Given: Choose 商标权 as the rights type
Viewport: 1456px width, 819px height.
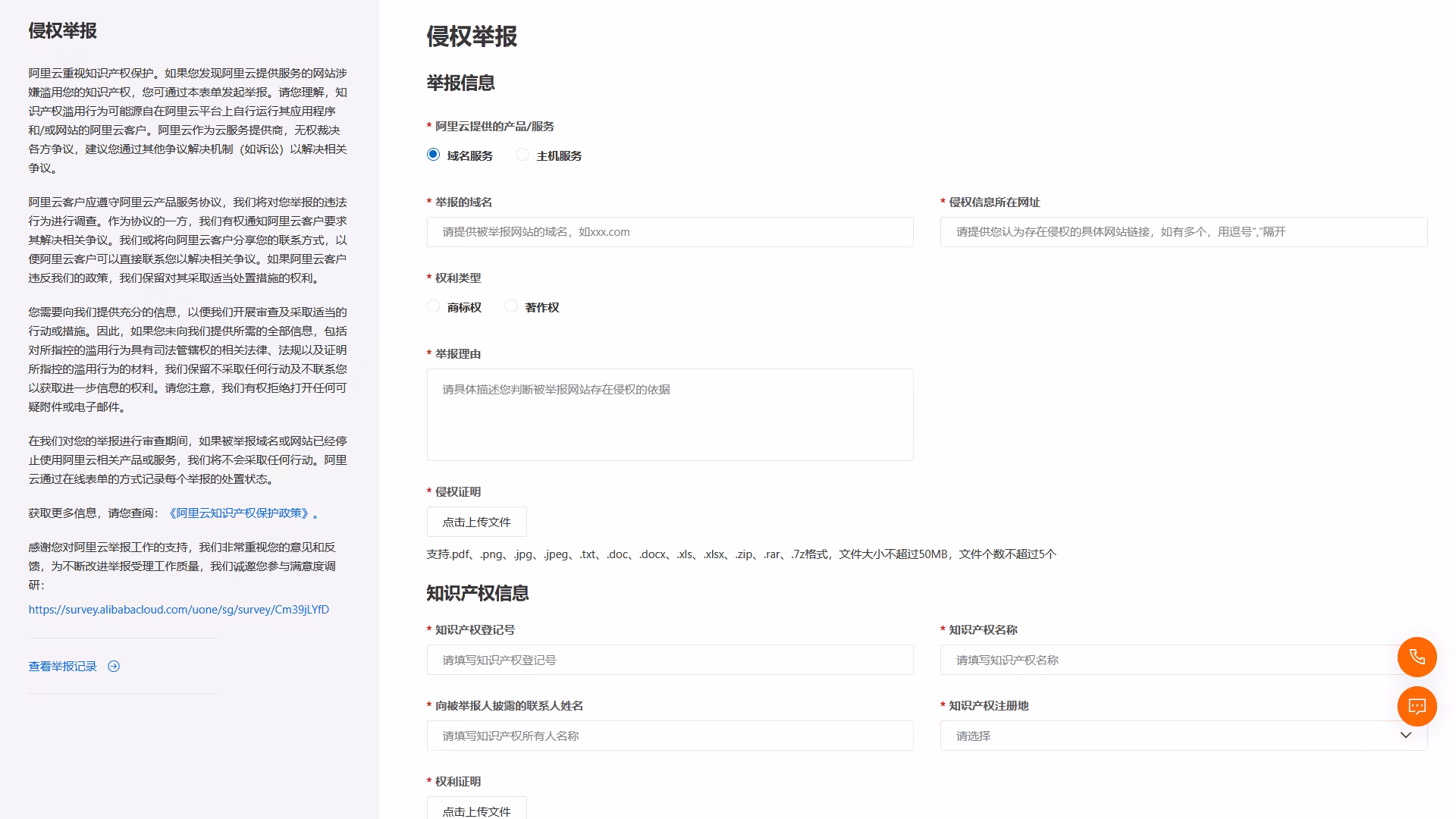Looking at the screenshot, I should coord(433,306).
